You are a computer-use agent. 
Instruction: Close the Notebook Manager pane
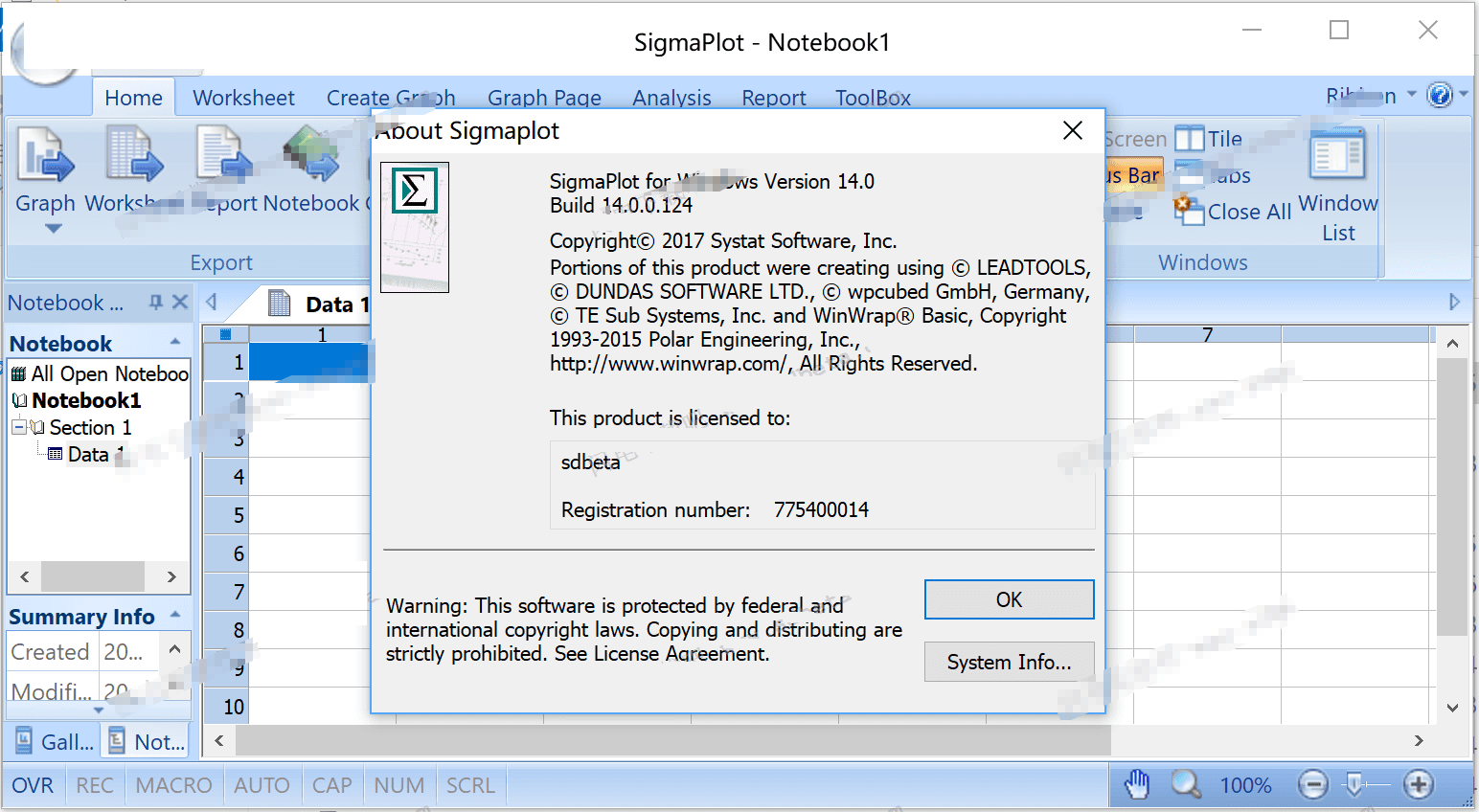coord(180,303)
